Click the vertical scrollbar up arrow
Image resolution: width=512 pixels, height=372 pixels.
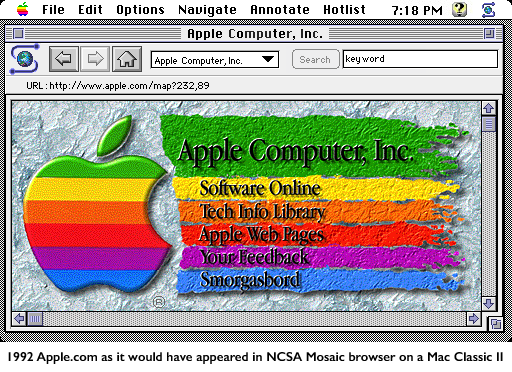pyautogui.click(x=489, y=108)
